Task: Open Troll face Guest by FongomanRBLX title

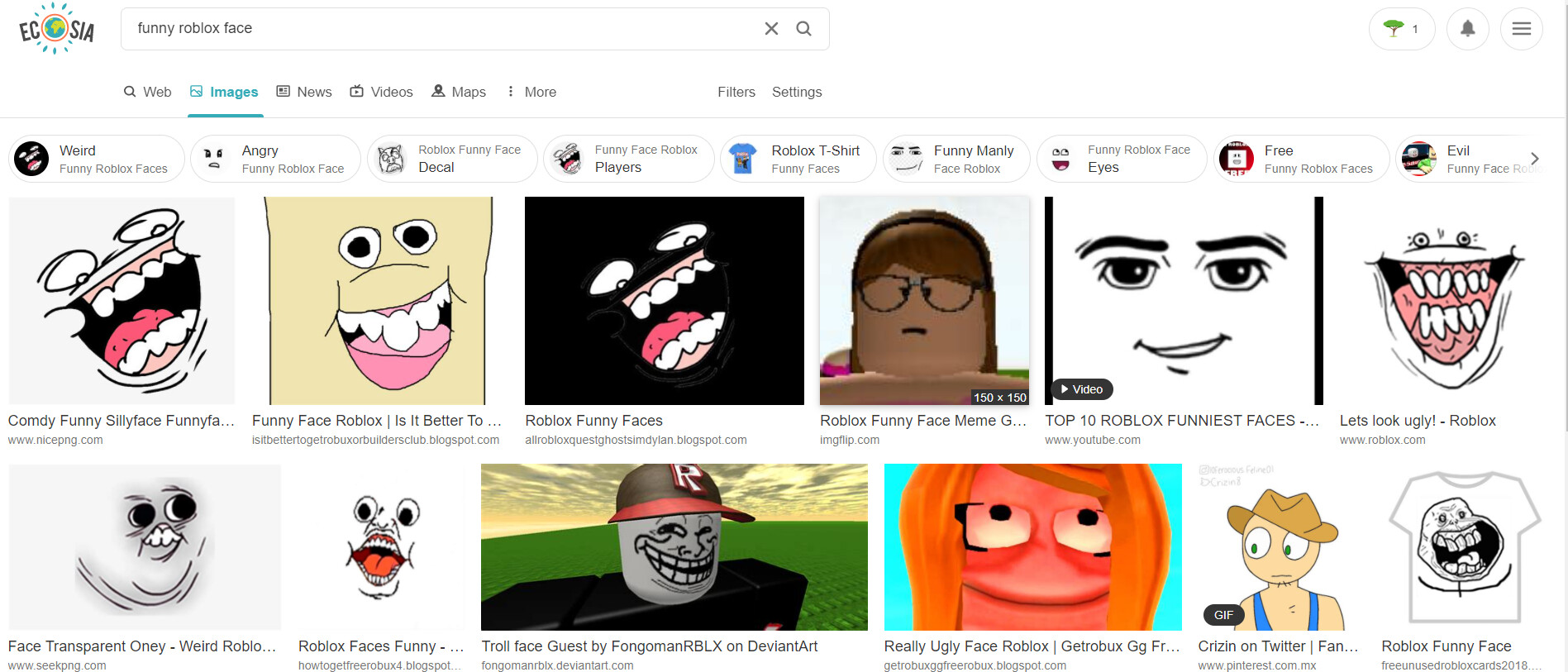Action: click(650, 646)
